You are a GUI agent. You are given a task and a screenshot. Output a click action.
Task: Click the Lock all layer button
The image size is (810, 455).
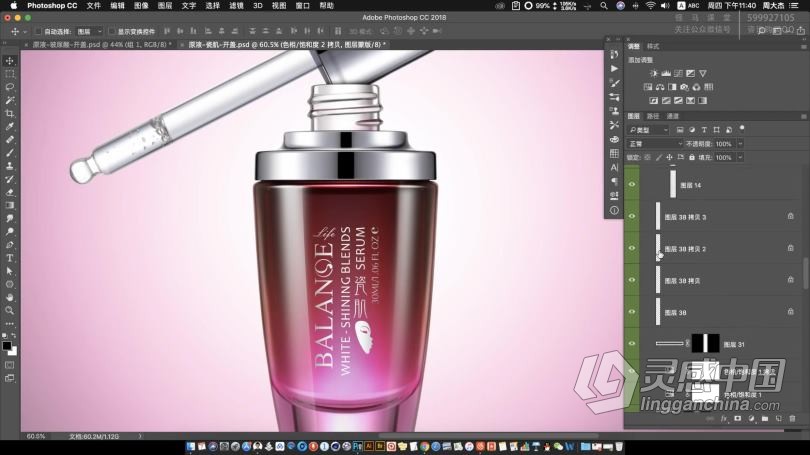(x=692, y=158)
